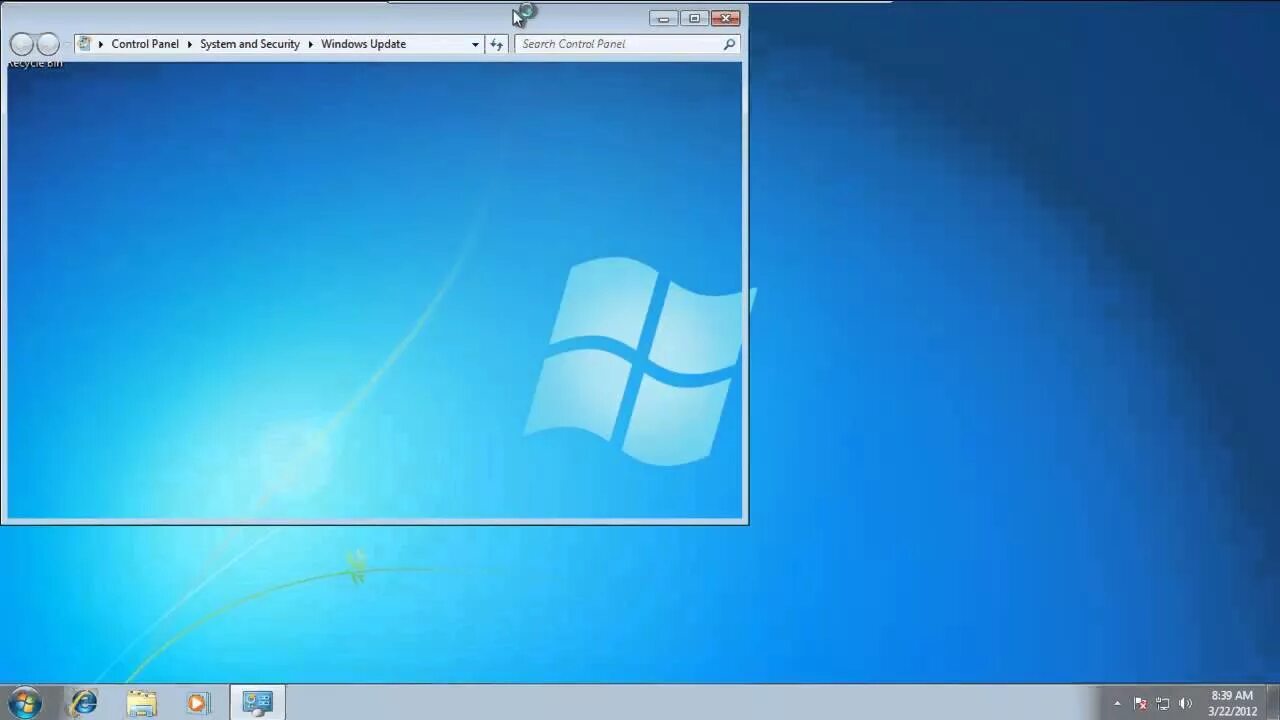Open the clock showing 8:39 AM

click(x=1232, y=703)
